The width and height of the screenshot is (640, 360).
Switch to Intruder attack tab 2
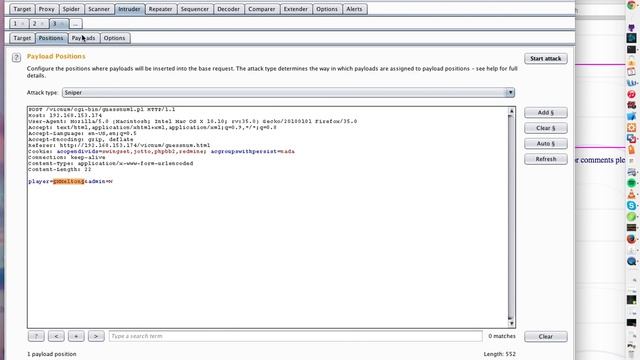[38, 24]
